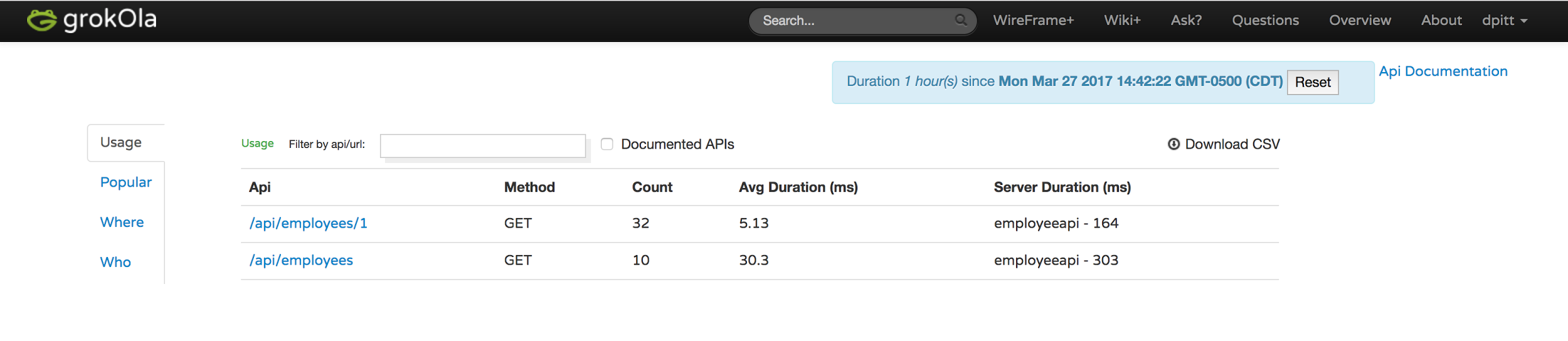
Task: Open the Overview page
Action: click(x=1360, y=20)
